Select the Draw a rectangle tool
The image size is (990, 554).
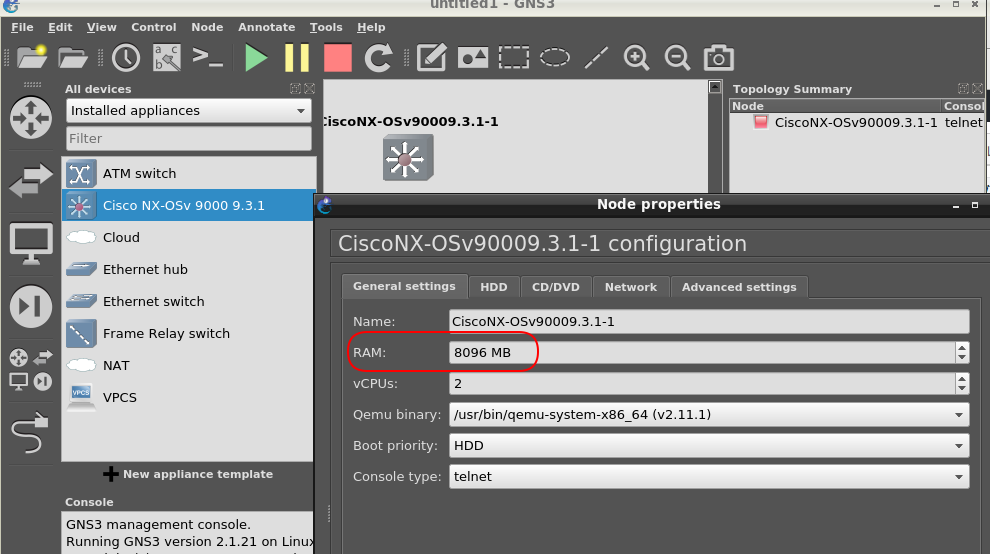point(514,57)
